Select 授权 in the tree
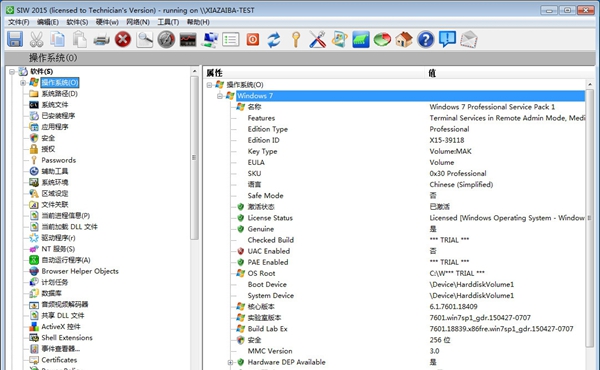600x370 pixels. [48, 149]
